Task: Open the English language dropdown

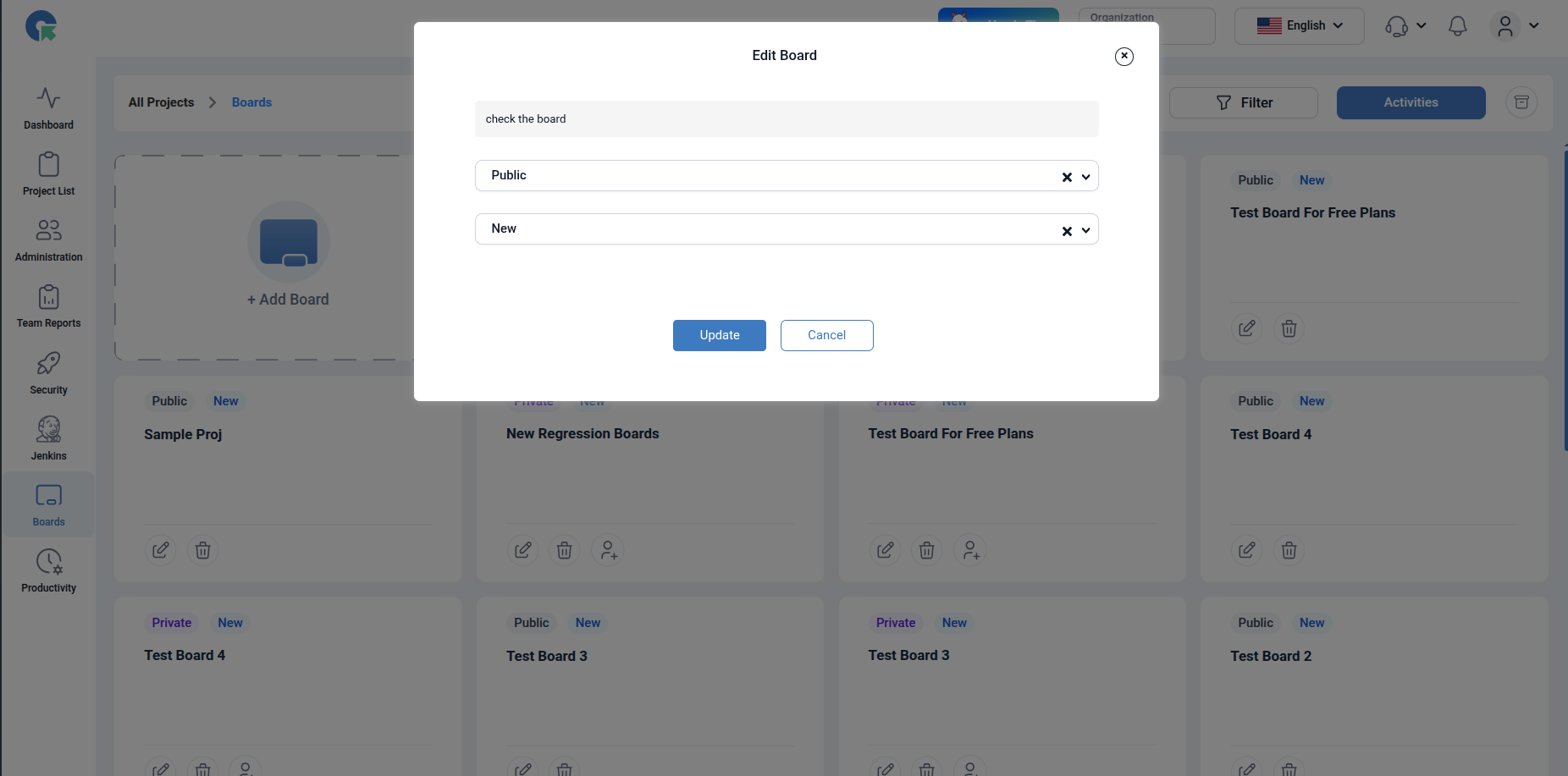Action: (1299, 26)
